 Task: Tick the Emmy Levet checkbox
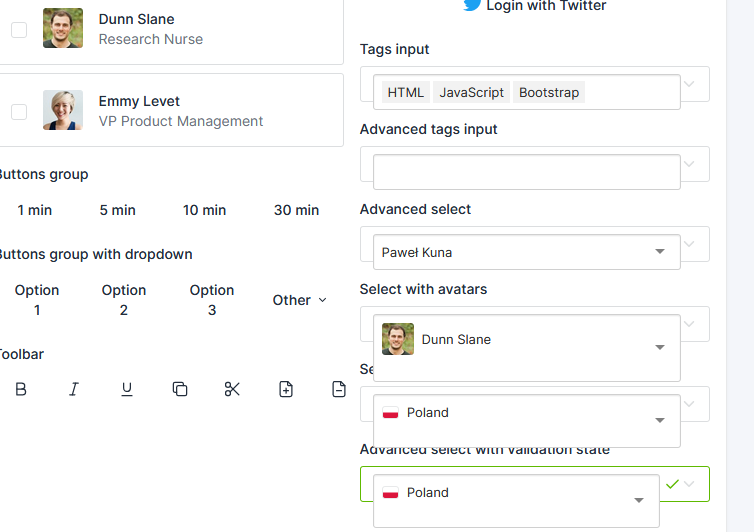pyautogui.click(x=19, y=111)
